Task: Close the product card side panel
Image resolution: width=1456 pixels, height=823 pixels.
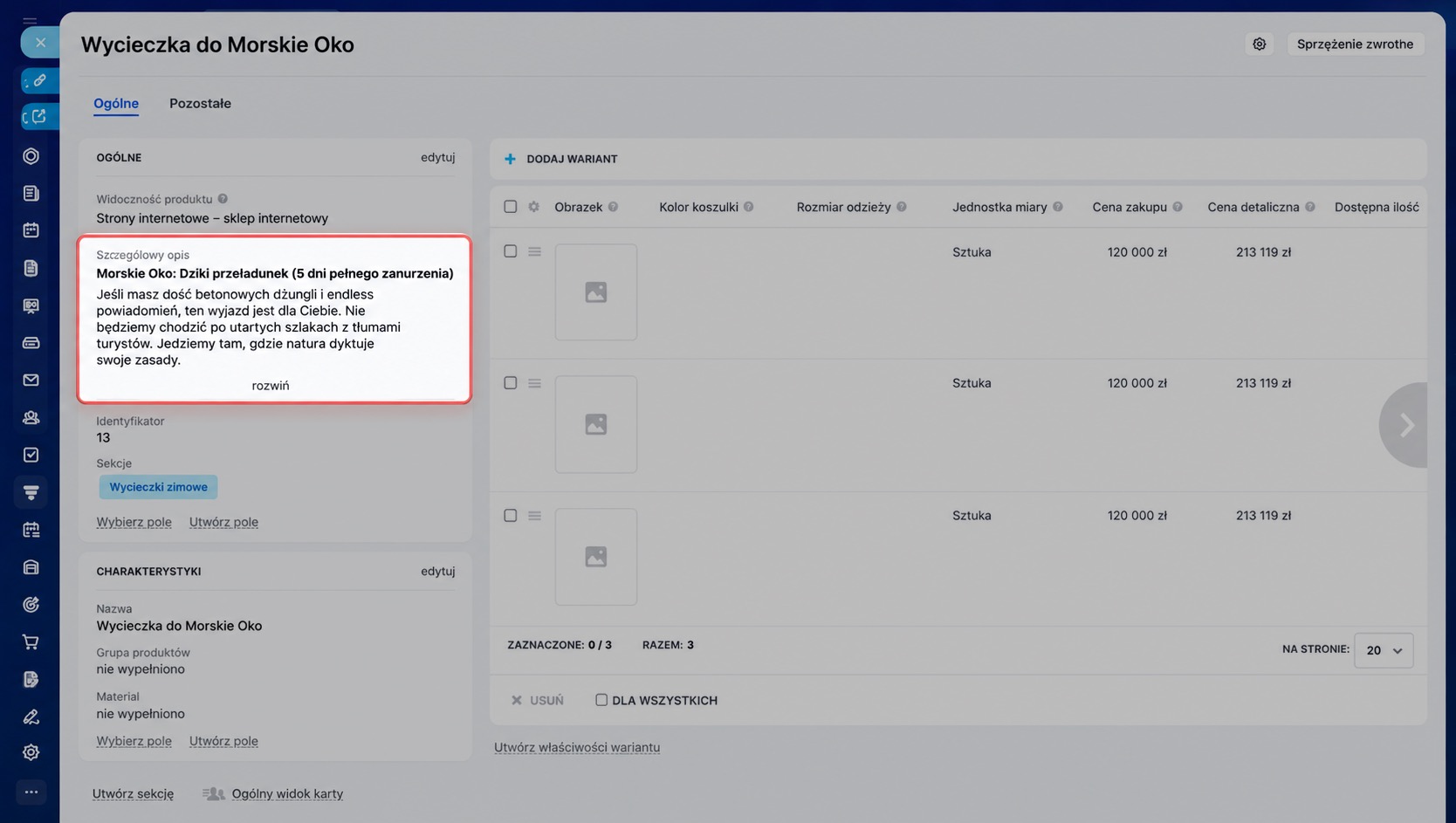Action: tap(40, 42)
